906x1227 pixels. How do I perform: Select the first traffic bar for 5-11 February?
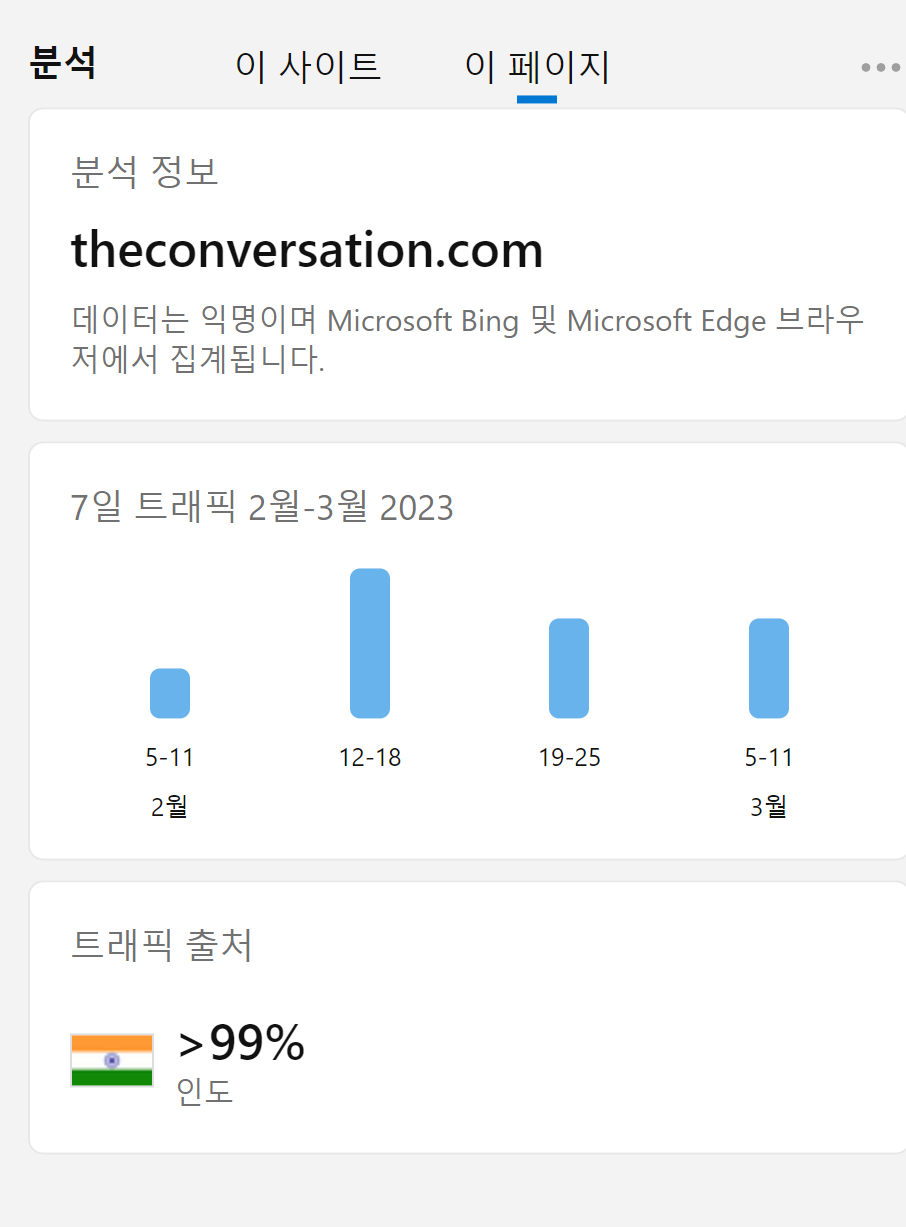pyautogui.click(x=169, y=692)
